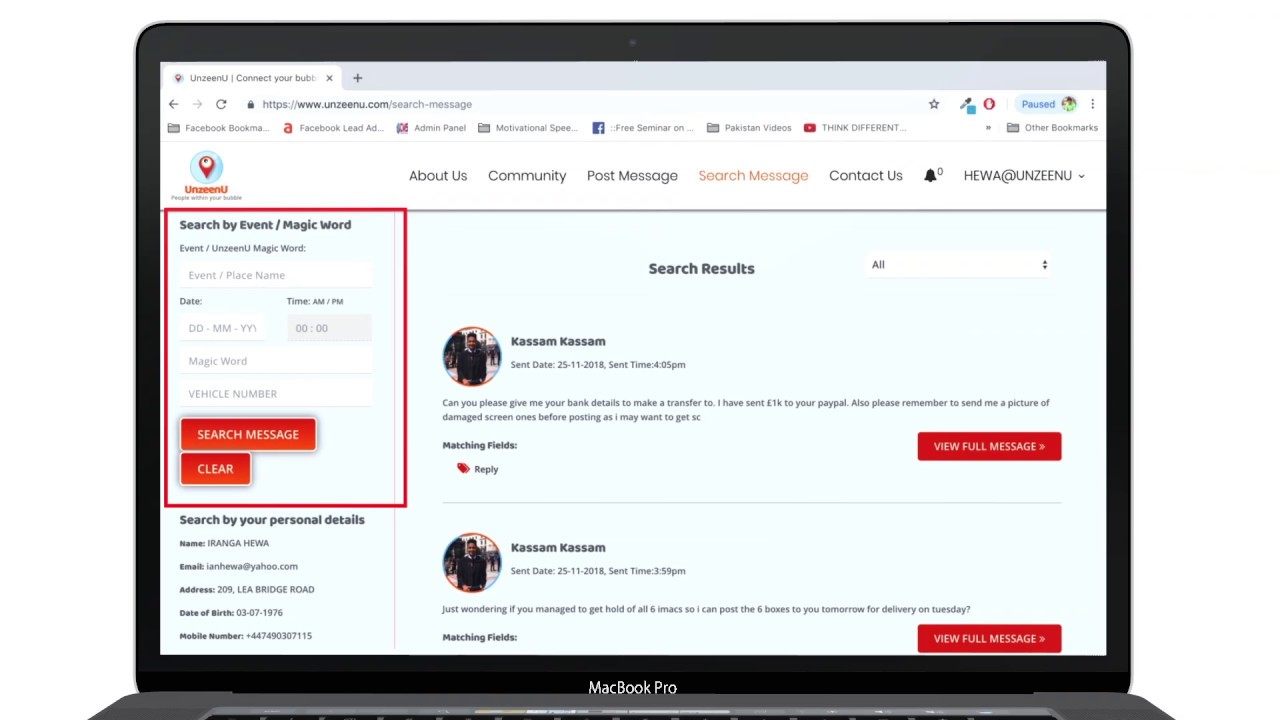This screenshot has height=720, width=1280.
Task: Click the UnzeenU logo
Action: click(206, 176)
